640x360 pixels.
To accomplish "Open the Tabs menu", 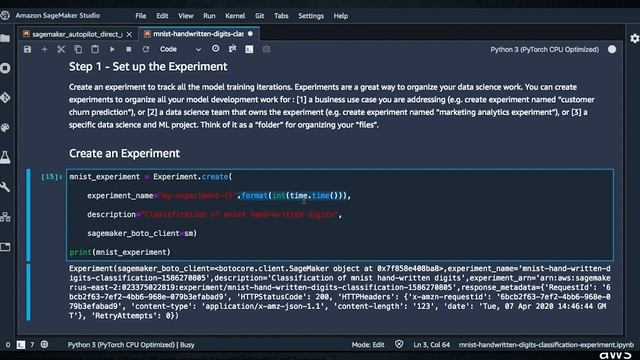I will point(281,16).
